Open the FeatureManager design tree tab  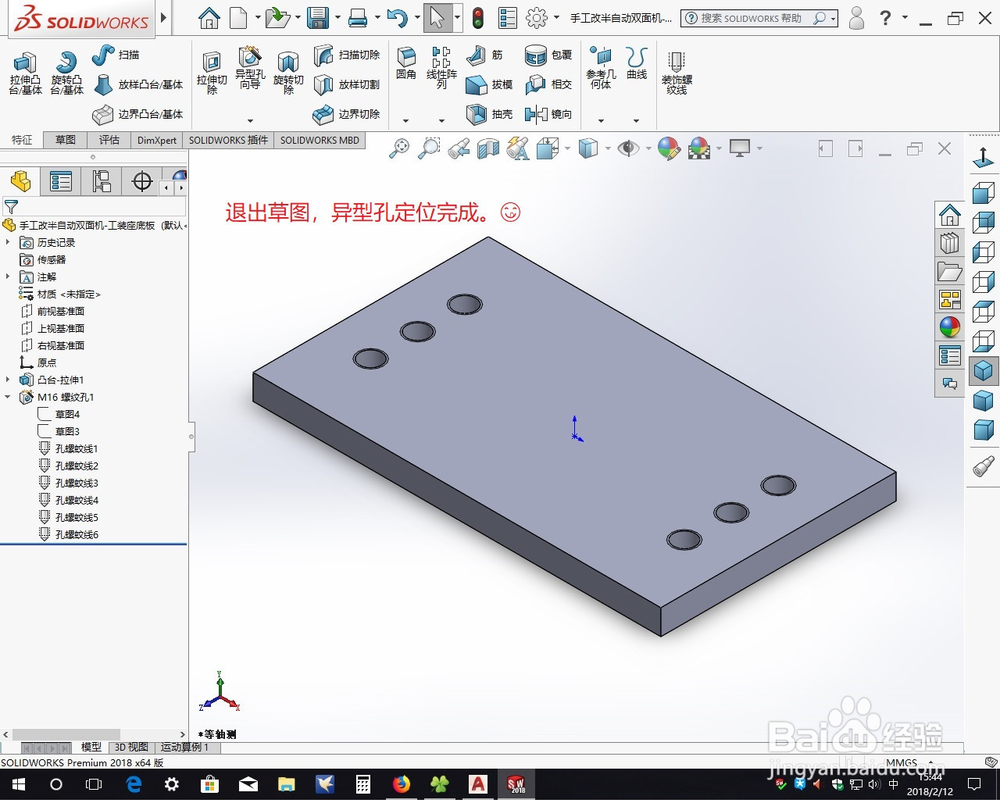pos(20,182)
